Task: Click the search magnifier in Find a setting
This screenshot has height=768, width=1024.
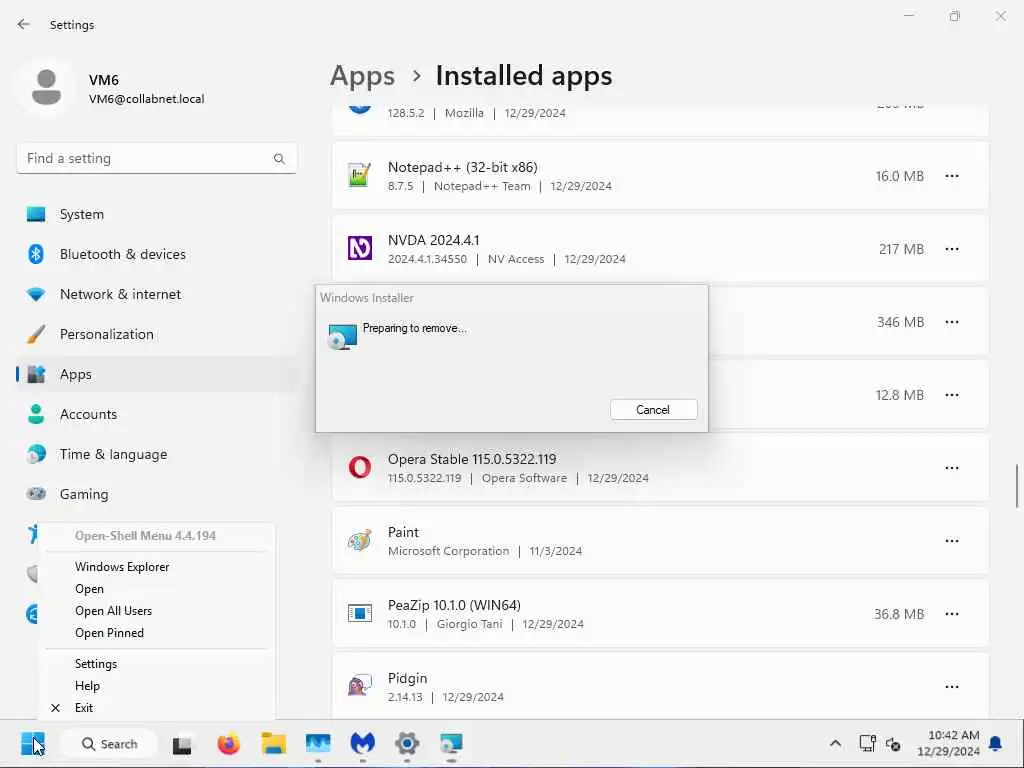Action: coord(279,159)
